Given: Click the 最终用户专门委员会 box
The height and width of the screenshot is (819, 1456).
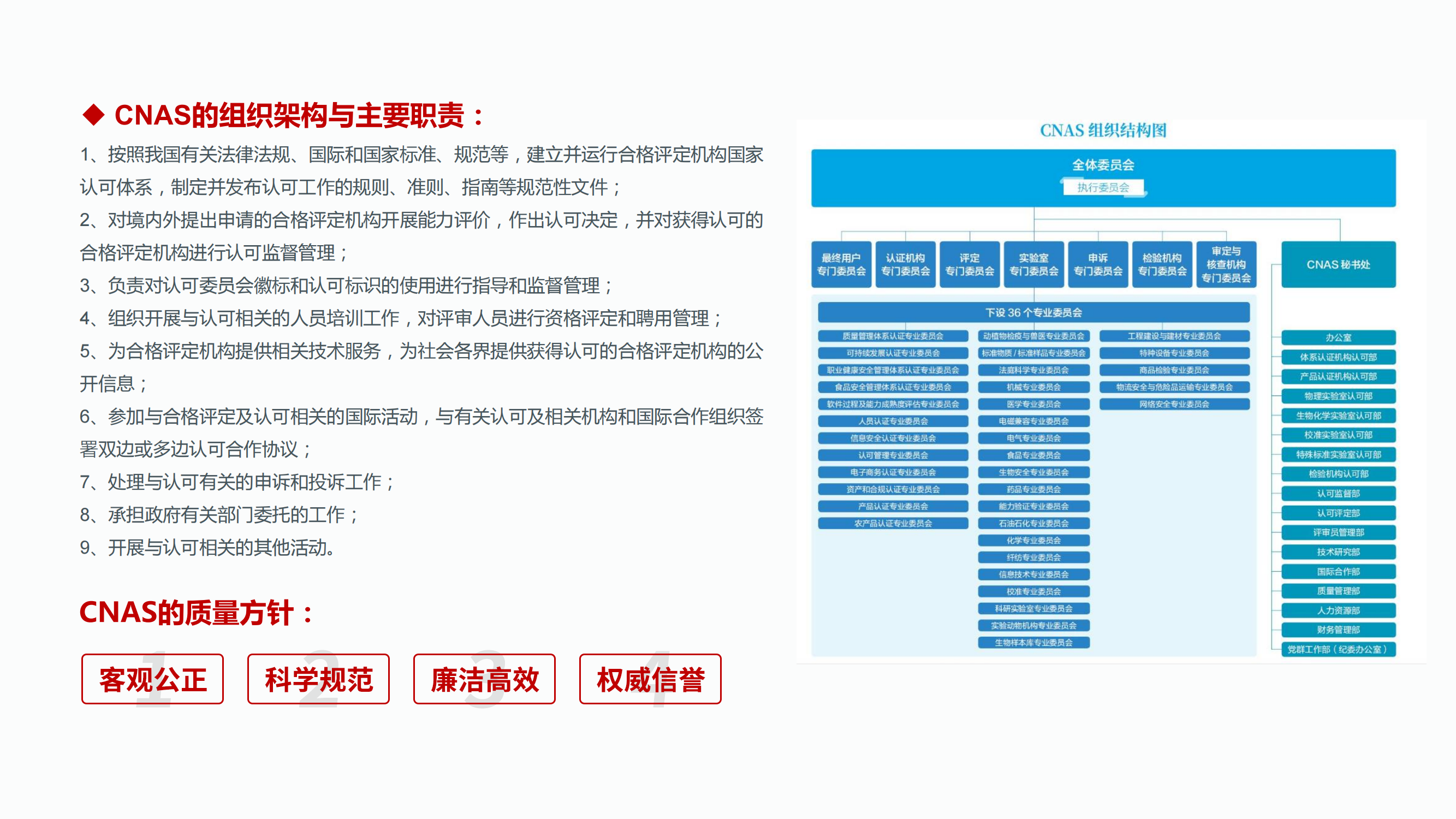Looking at the screenshot, I should (841, 264).
